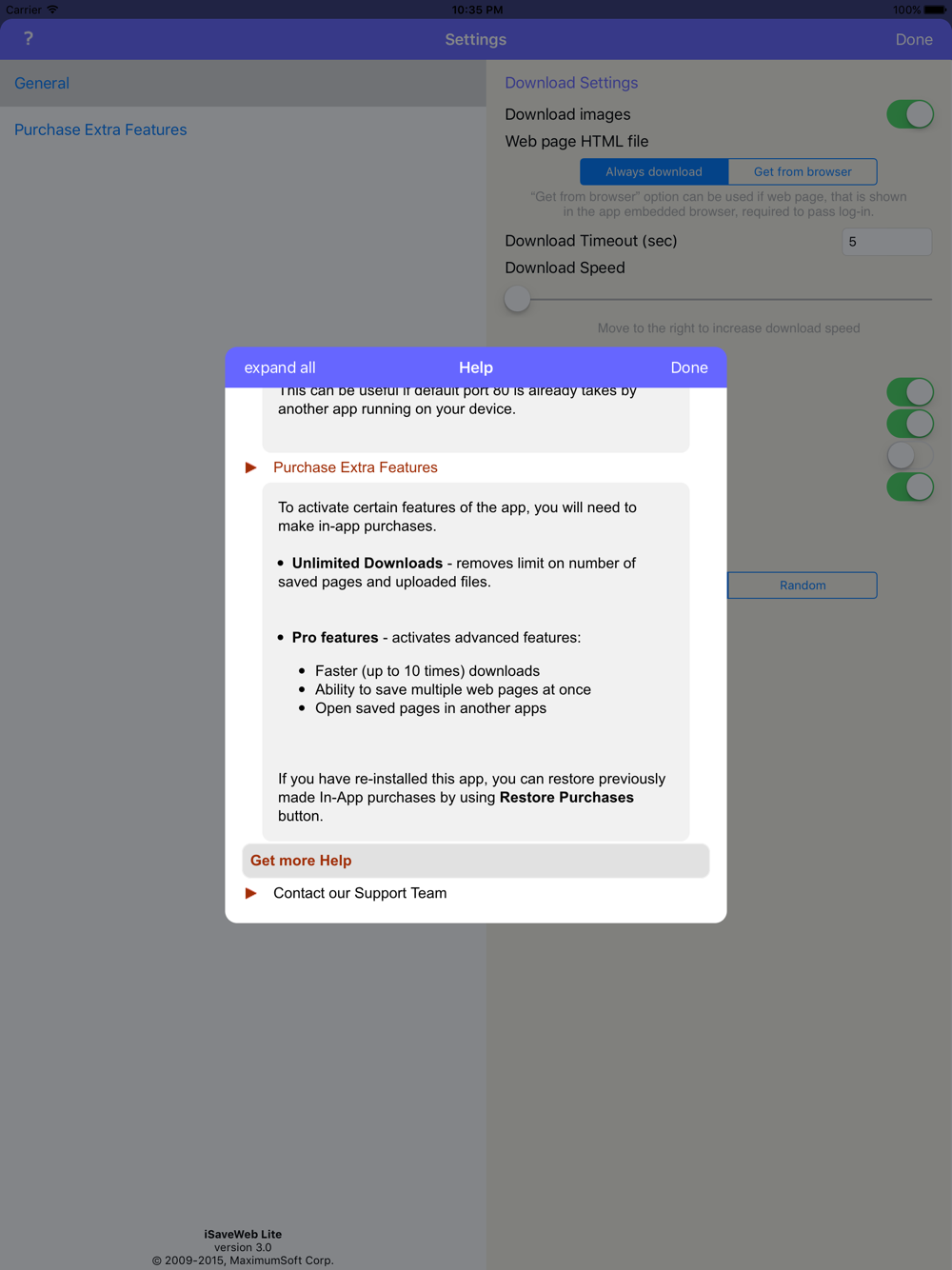
Task: Expand the Contact our Support Team section
Action: click(360, 893)
